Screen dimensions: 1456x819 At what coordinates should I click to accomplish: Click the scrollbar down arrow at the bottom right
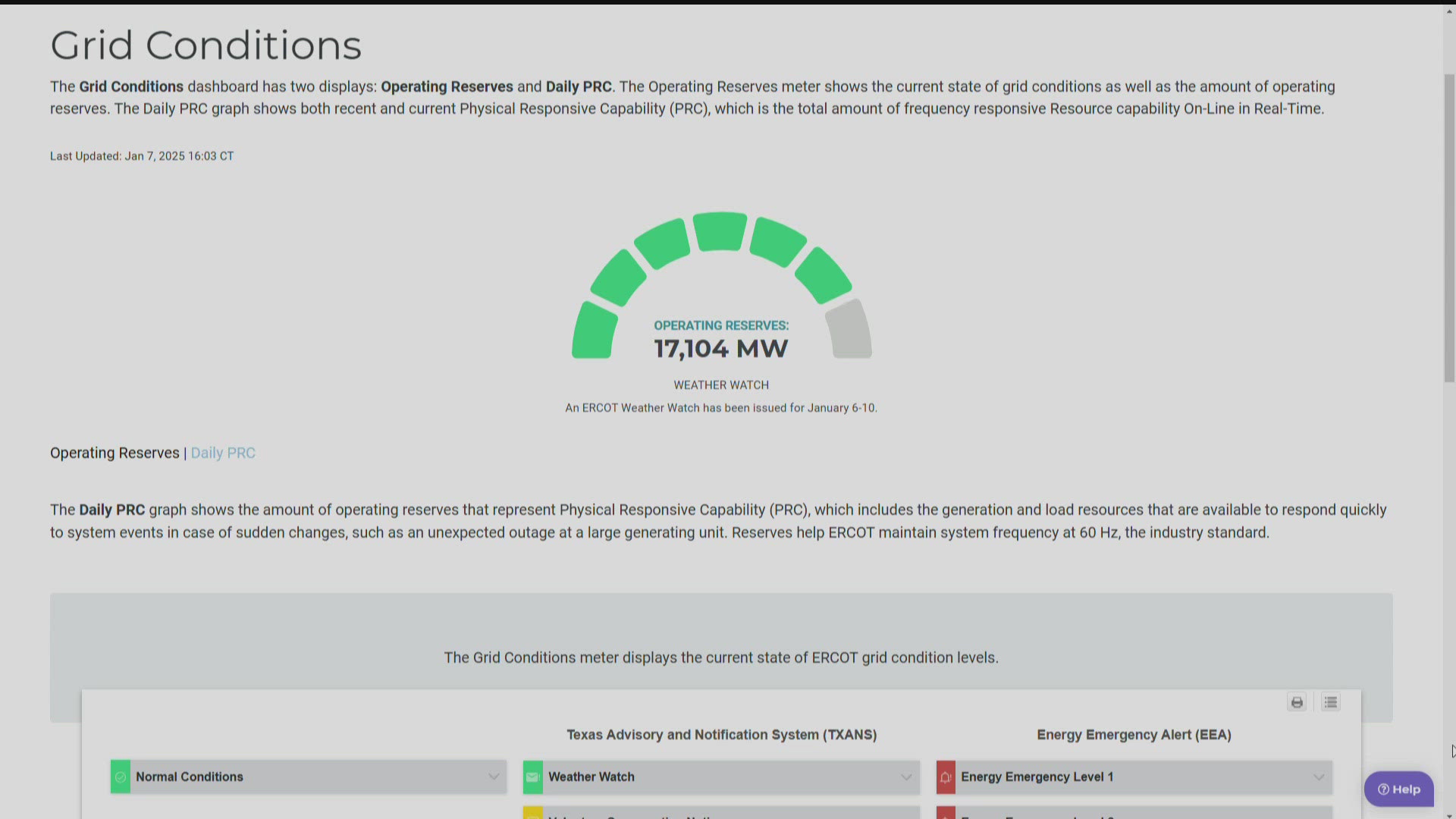point(1449,814)
